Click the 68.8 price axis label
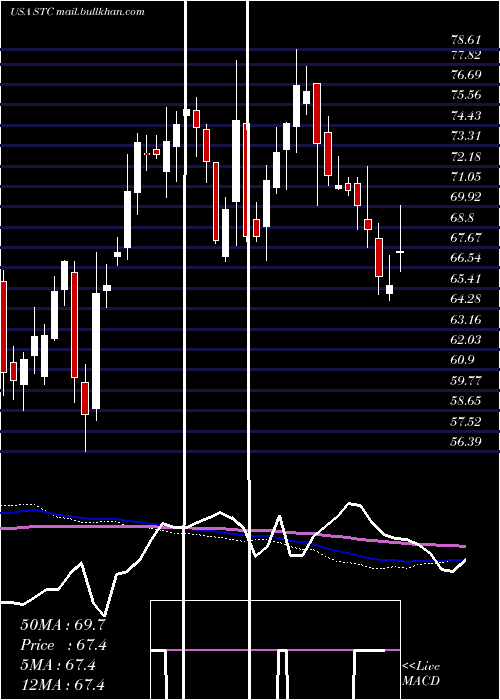Viewport: 500px width, 700px height. click(x=462, y=218)
